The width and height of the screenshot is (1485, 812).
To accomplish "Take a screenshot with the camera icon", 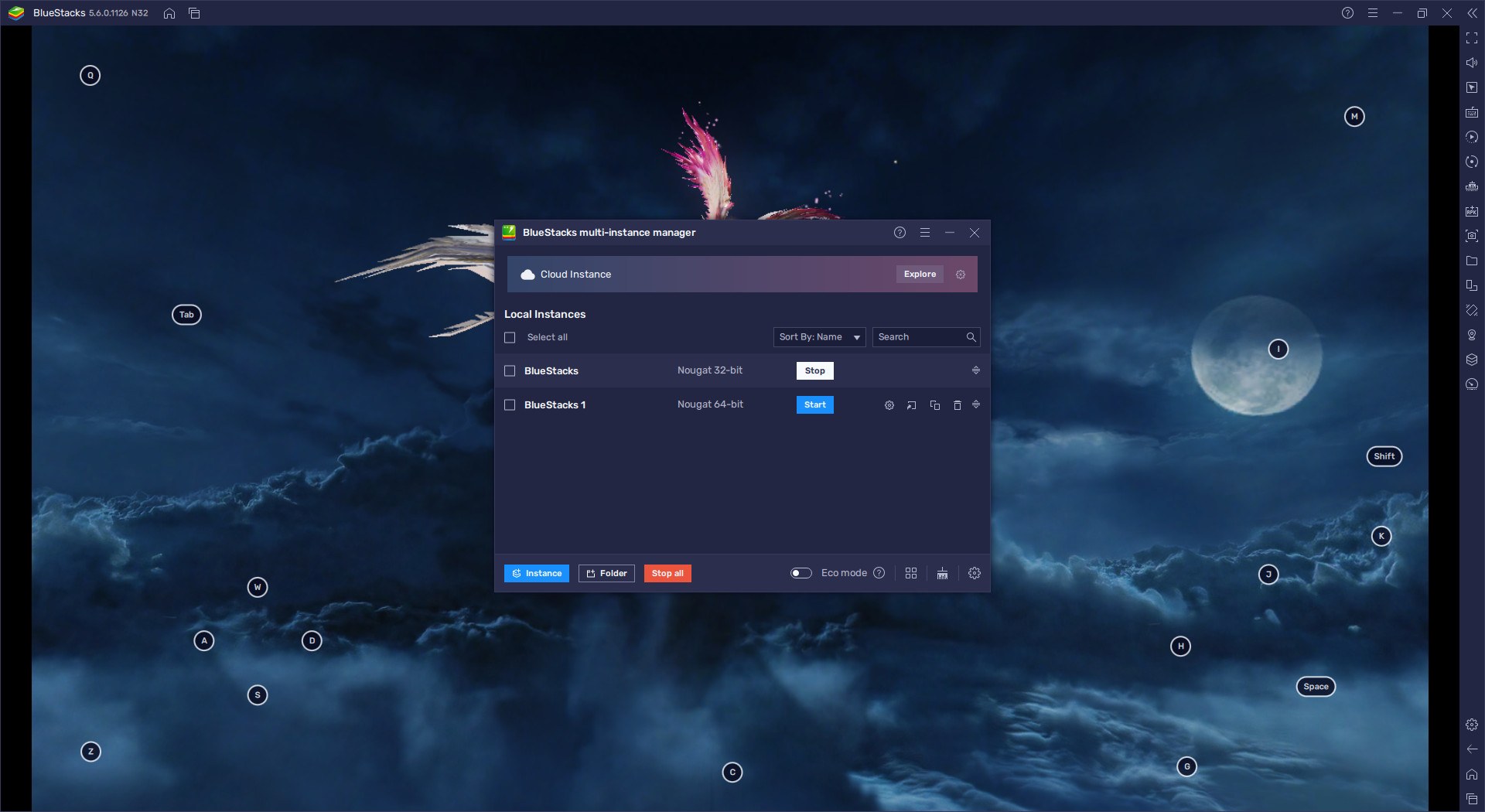I will (1472, 236).
